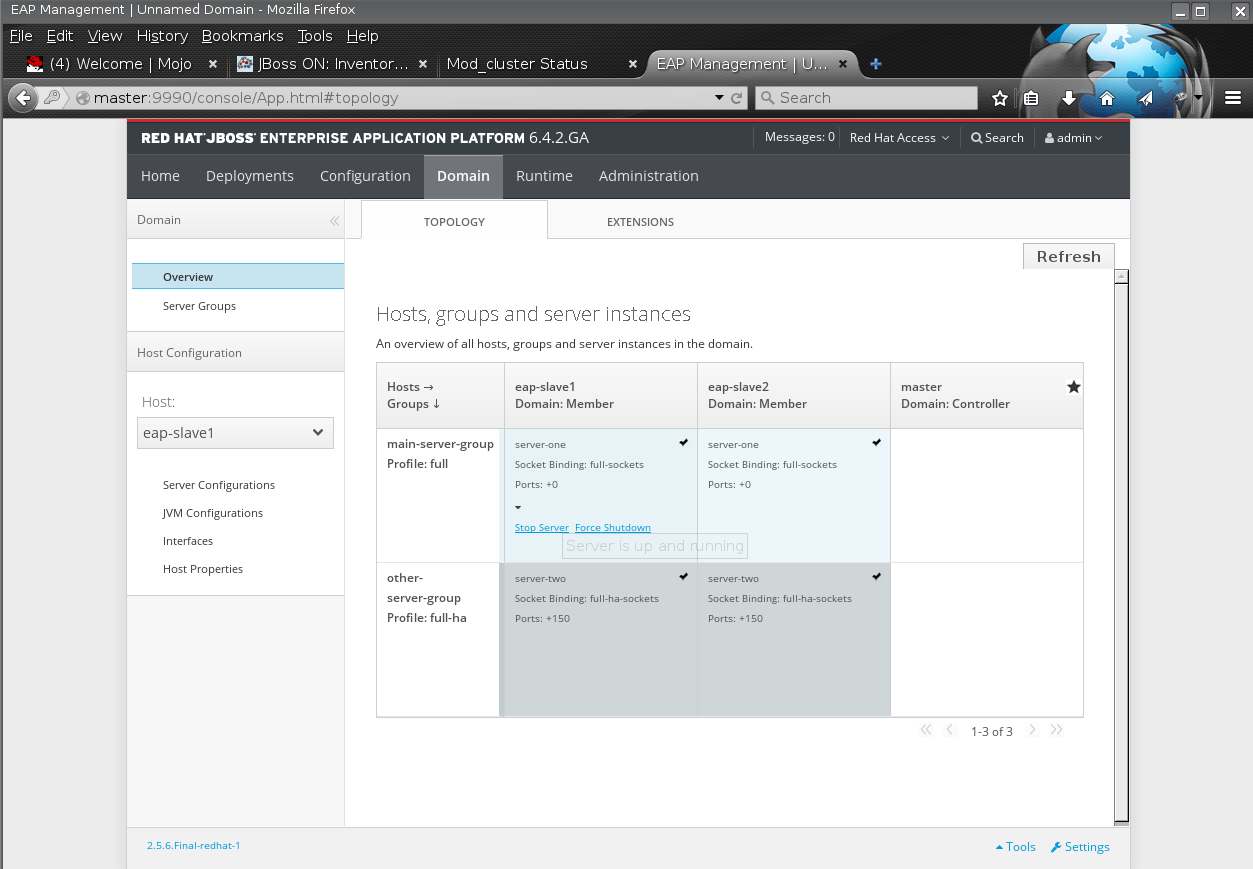The width and height of the screenshot is (1253, 869).
Task: Close the JBoss ON: Inventory tab
Action: 423,64
